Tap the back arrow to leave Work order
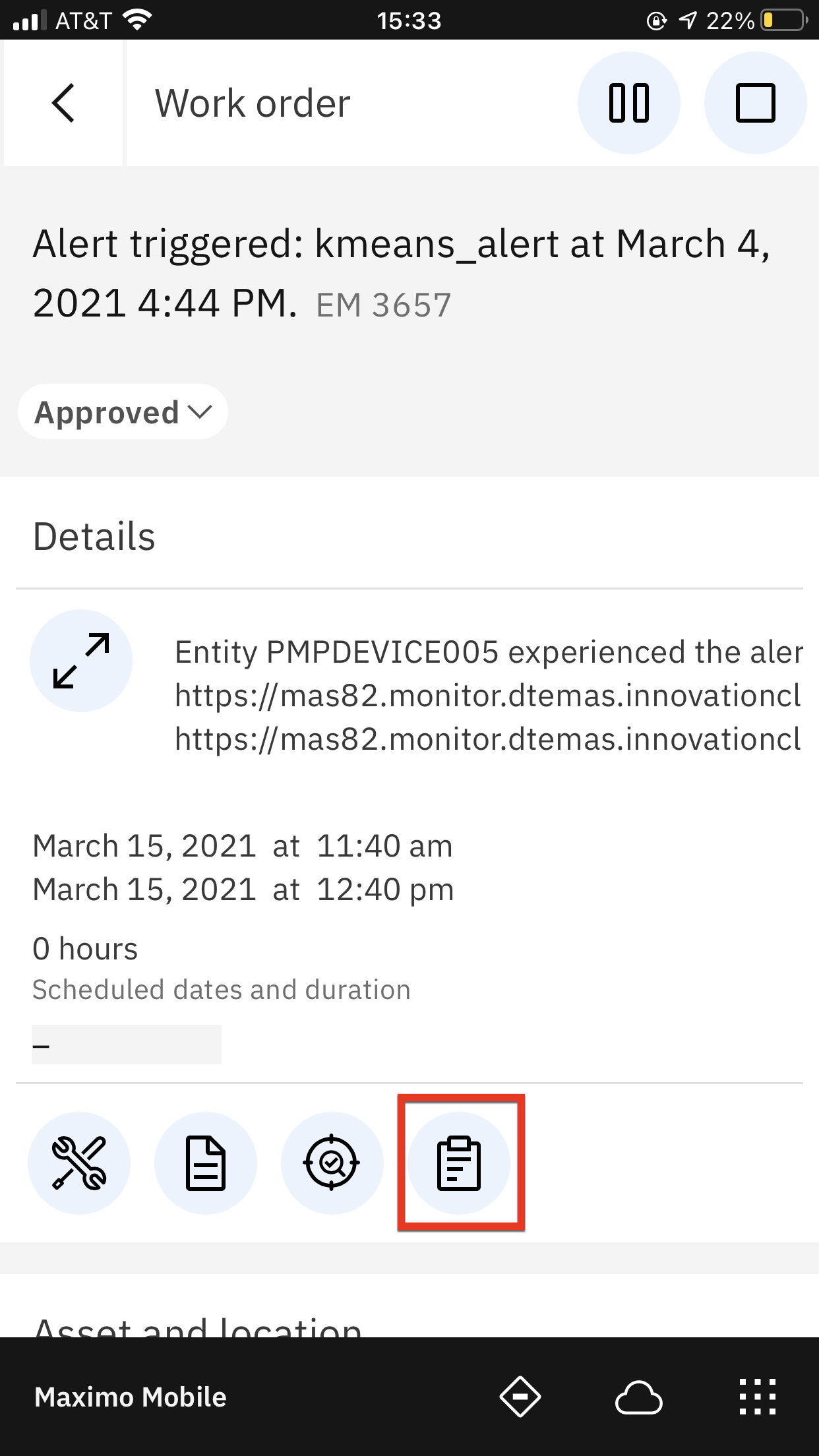 63,103
